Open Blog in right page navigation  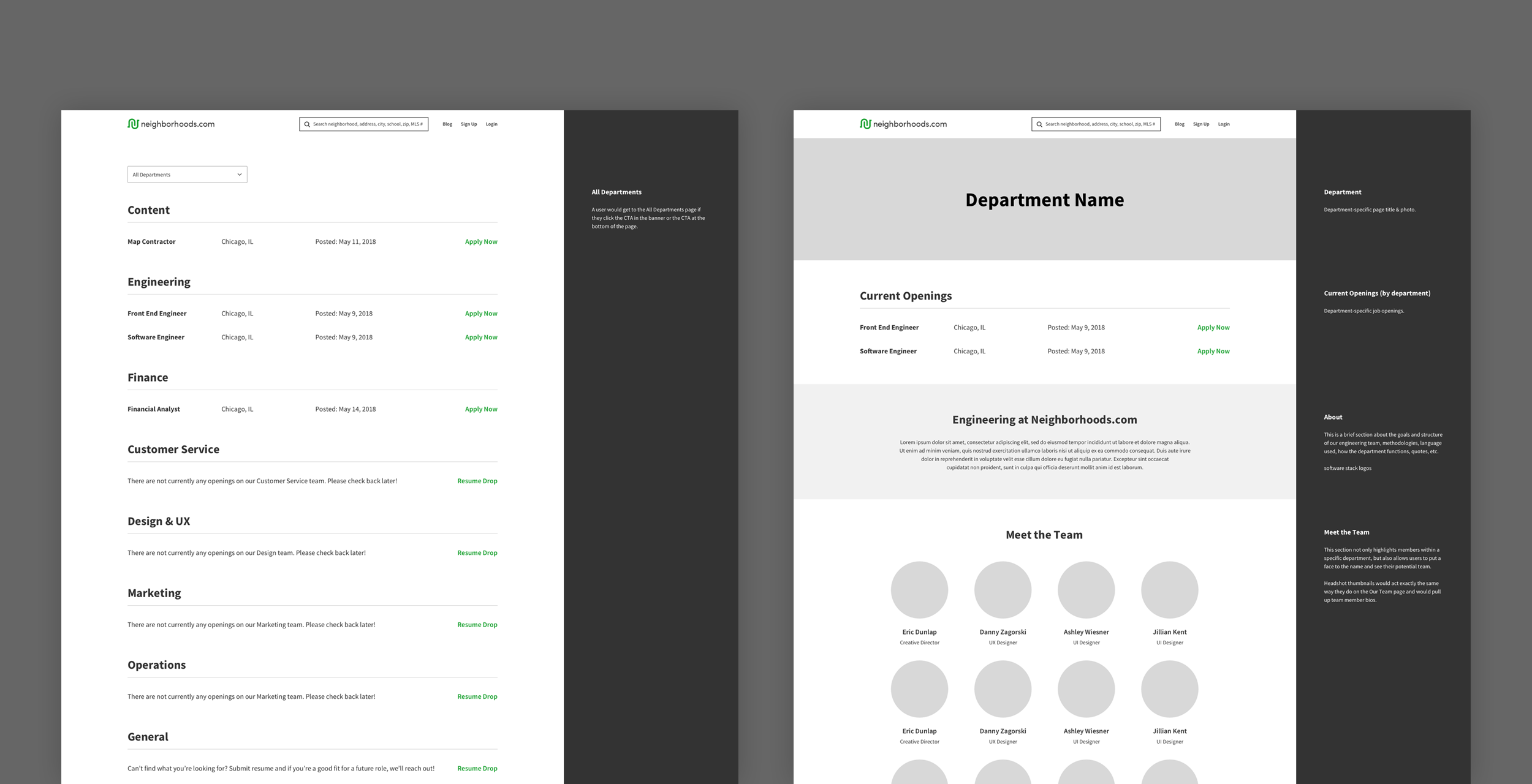click(x=1180, y=124)
